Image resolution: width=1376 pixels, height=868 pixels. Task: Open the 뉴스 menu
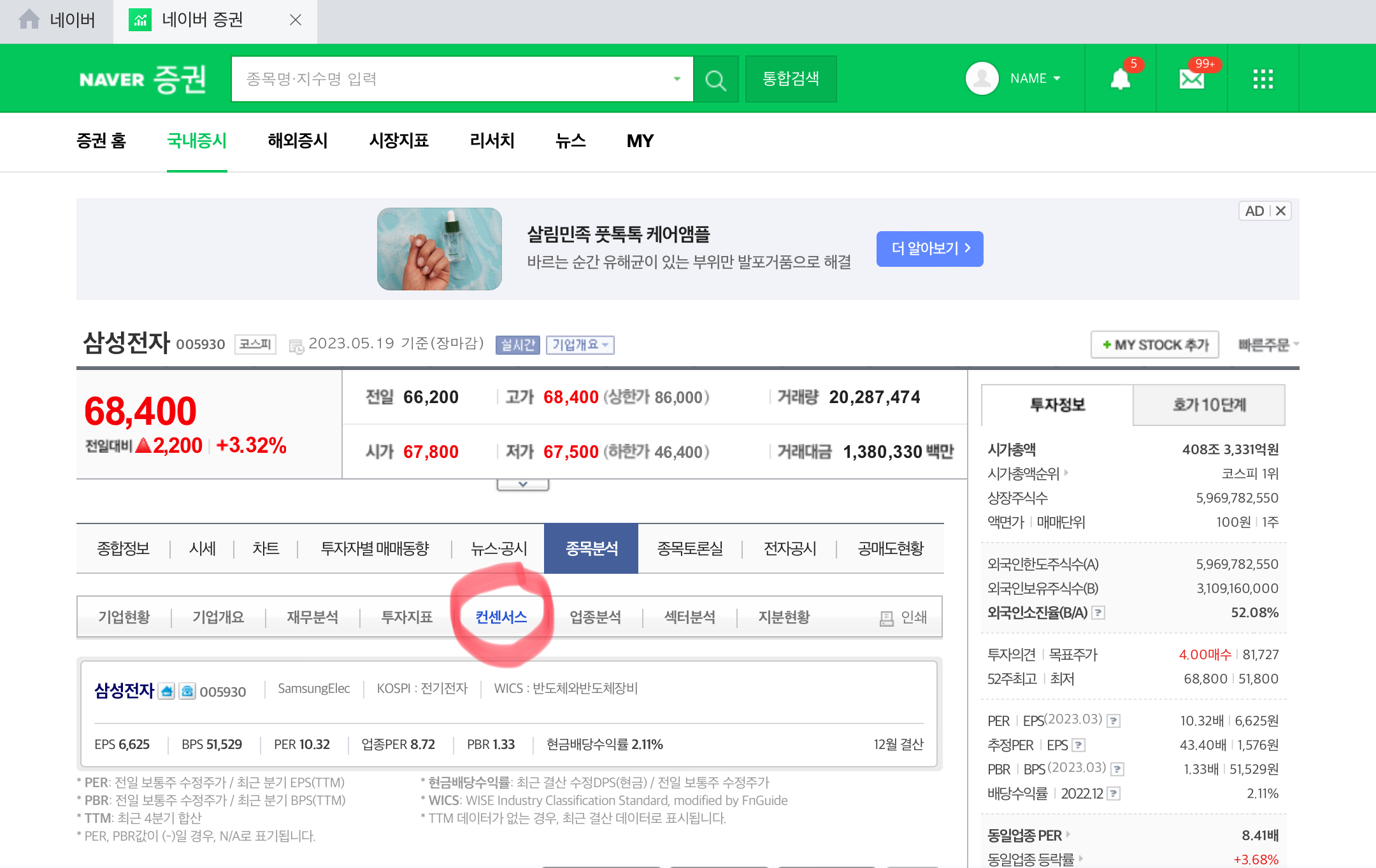click(x=571, y=141)
